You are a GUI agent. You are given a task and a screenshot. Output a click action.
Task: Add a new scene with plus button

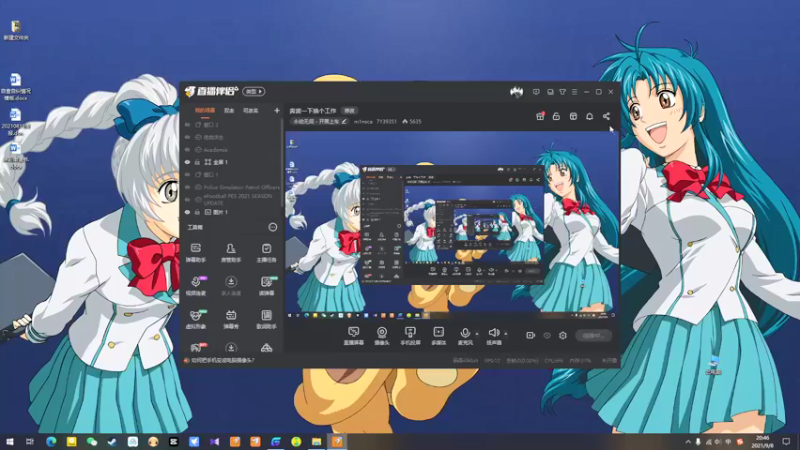click(x=277, y=110)
